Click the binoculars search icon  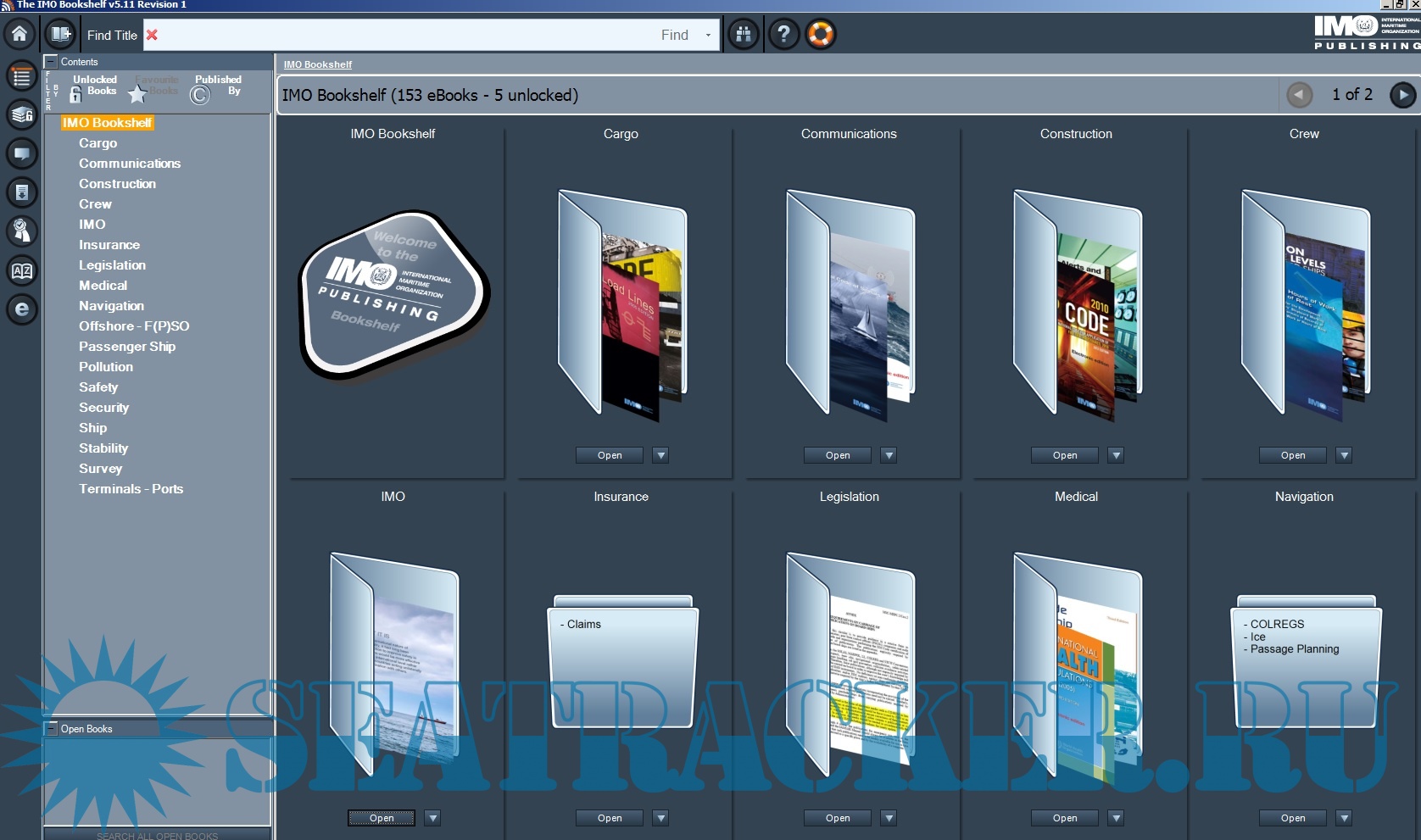click(744, 34)
